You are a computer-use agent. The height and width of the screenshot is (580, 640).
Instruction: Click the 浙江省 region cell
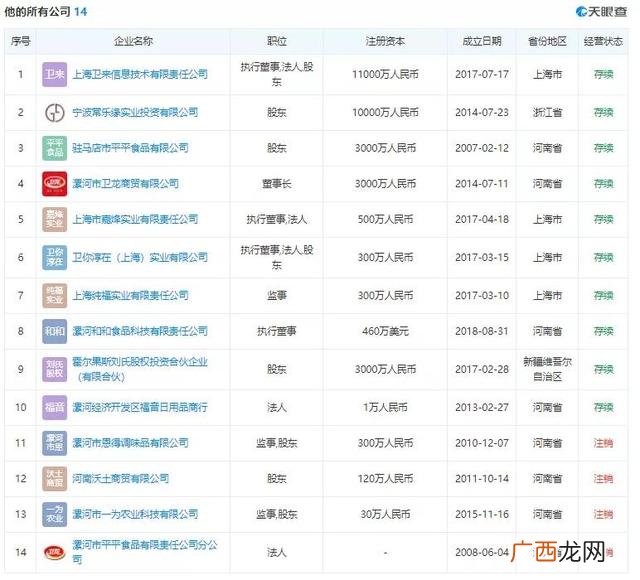547,113
